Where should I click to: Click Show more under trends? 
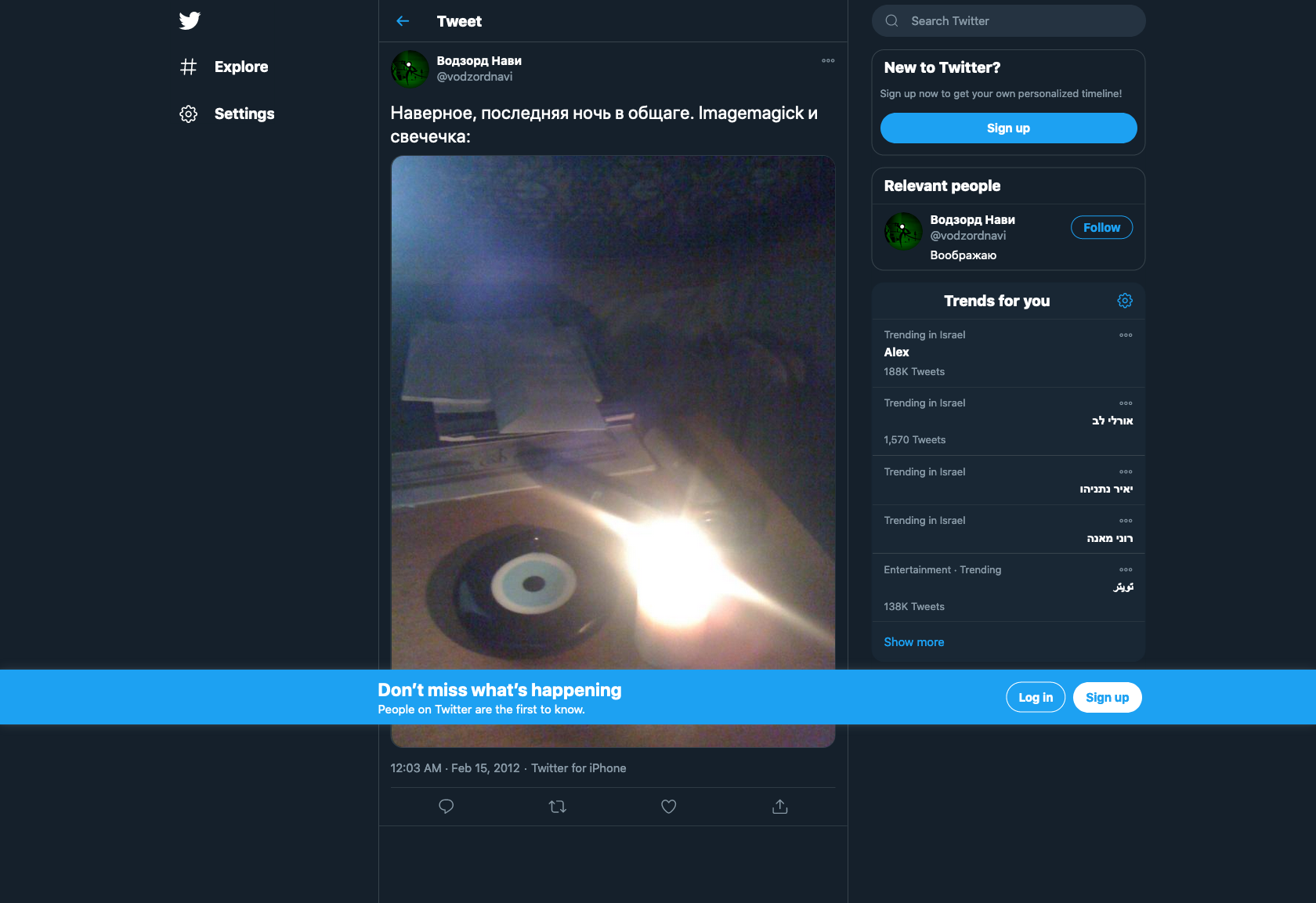[x=913, y=642]
